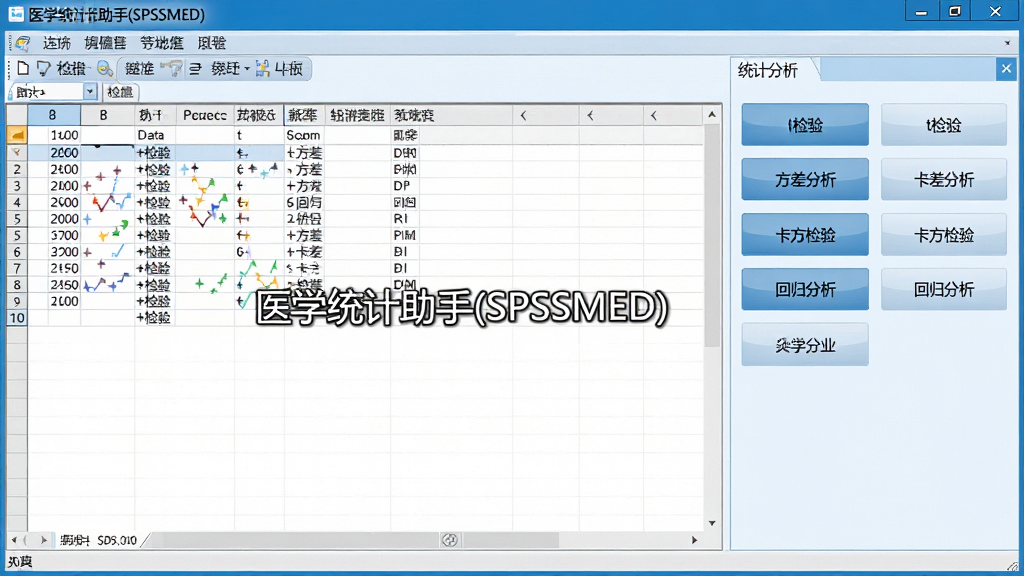
Task: Open the first menu next to the app icon
Action: coord(57,43)
